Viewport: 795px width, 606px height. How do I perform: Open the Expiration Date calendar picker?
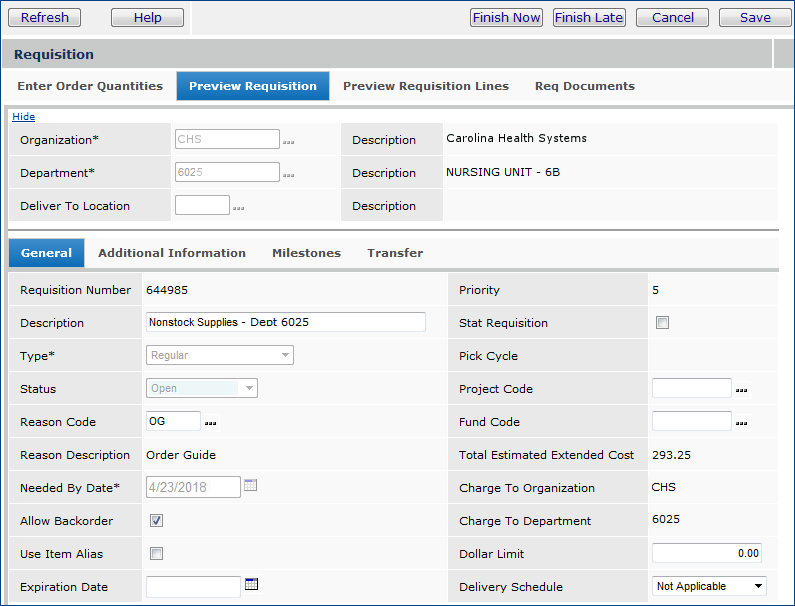tap(251, 585)
